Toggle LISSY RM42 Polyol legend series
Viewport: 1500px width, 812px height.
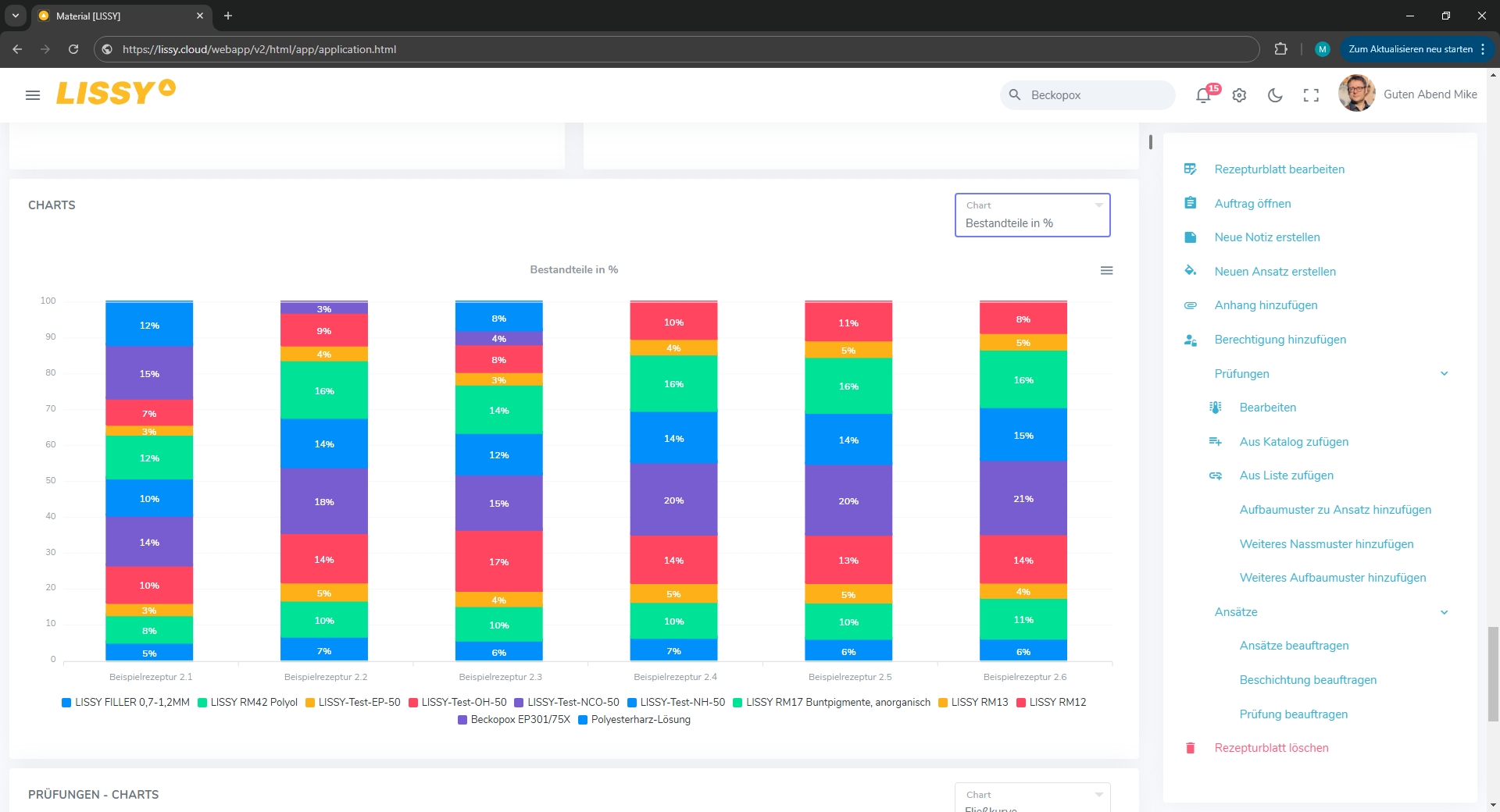248,703
